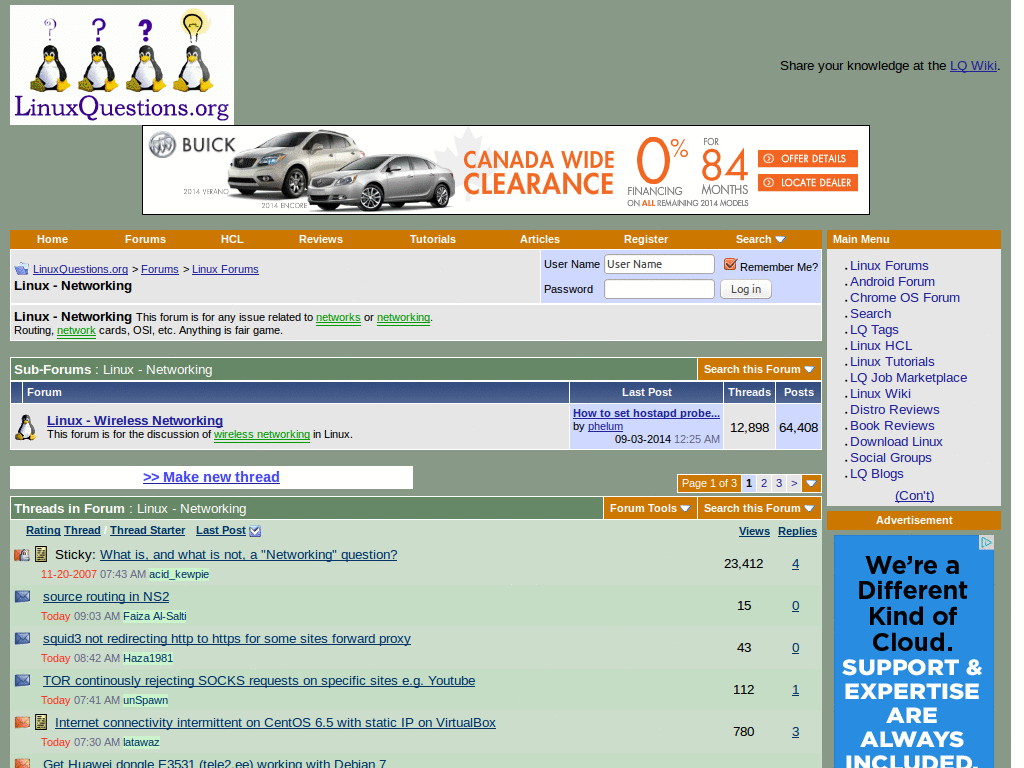The height and width of the screenshot is (768, 1024).
Task: Go to page 2 of threads
Action: [763, 483]
